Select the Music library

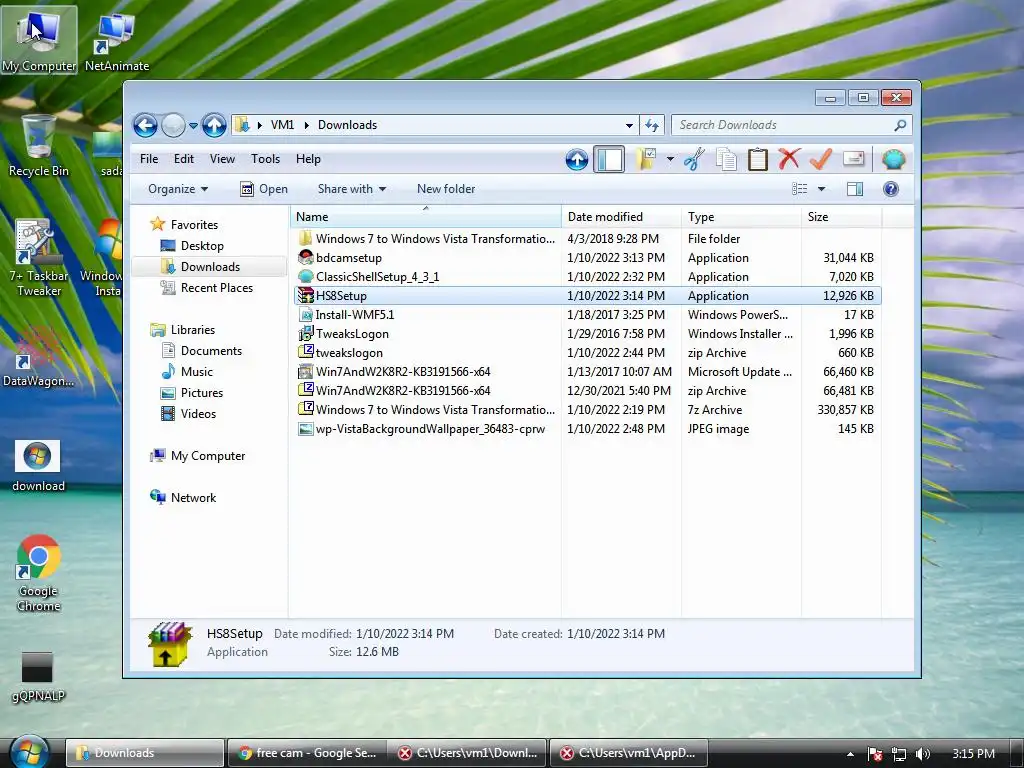click(196, 372)
